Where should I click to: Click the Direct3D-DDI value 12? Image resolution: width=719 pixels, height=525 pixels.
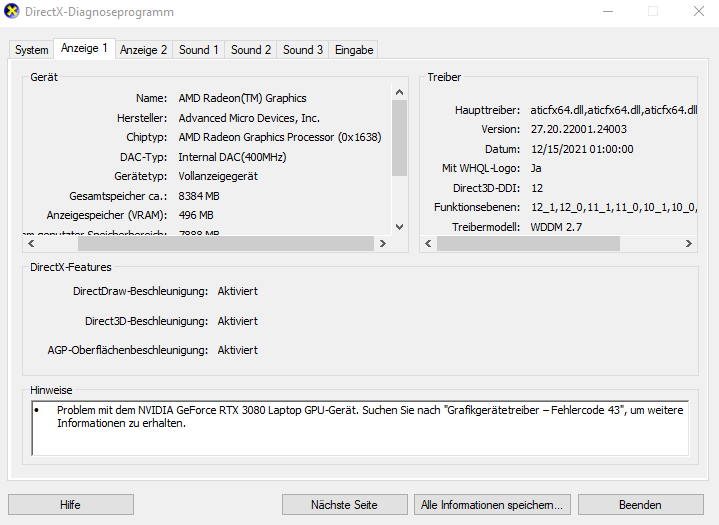(x=537, y=188)
